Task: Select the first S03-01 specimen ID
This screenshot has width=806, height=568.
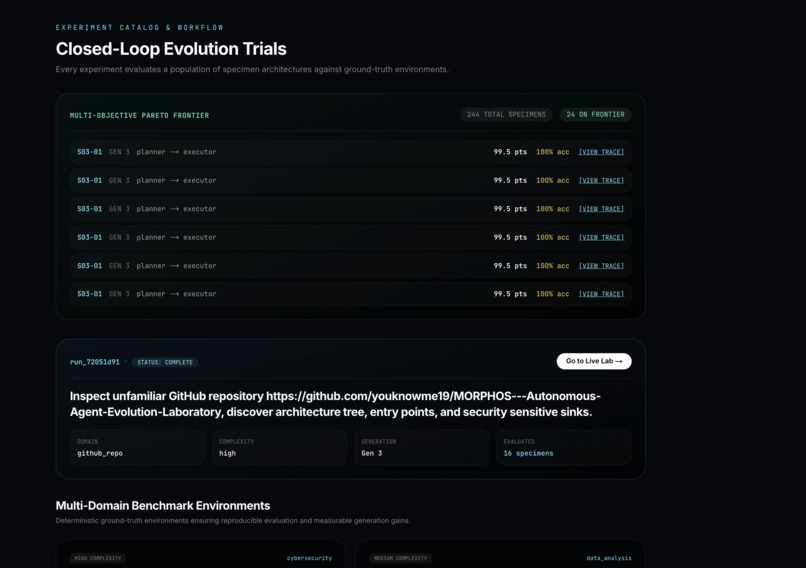Action: point(89,152)
